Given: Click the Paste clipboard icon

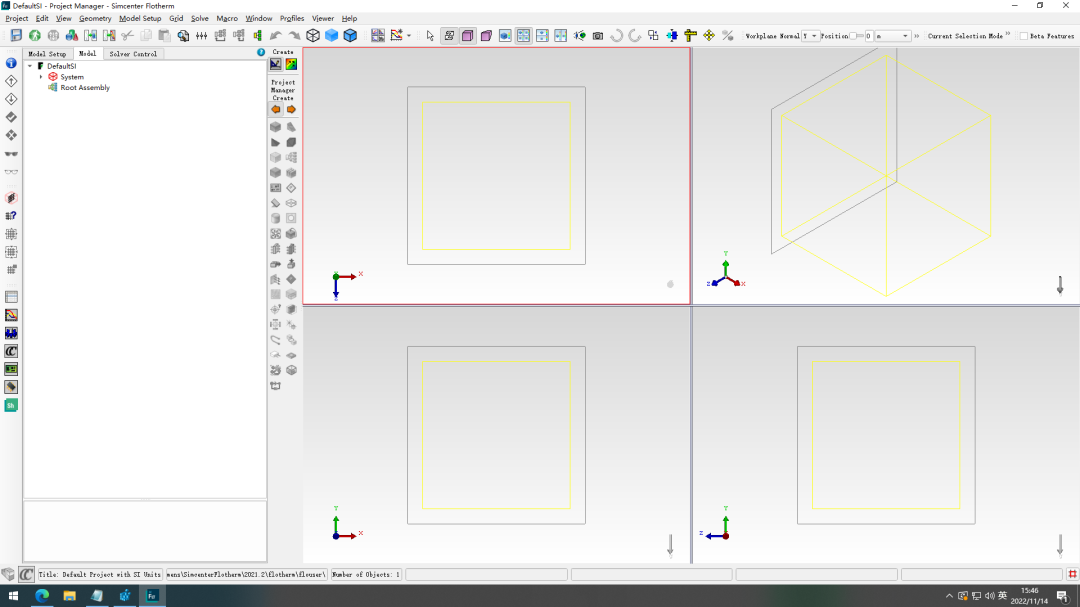Looking at the screenshot, I should [164, 35].
